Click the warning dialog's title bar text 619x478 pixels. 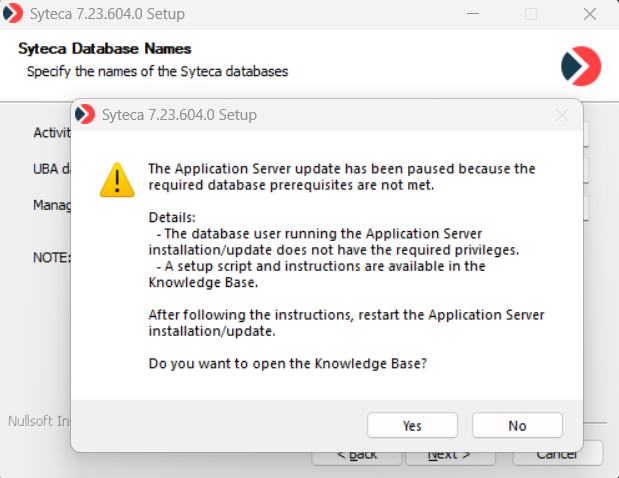179,115
